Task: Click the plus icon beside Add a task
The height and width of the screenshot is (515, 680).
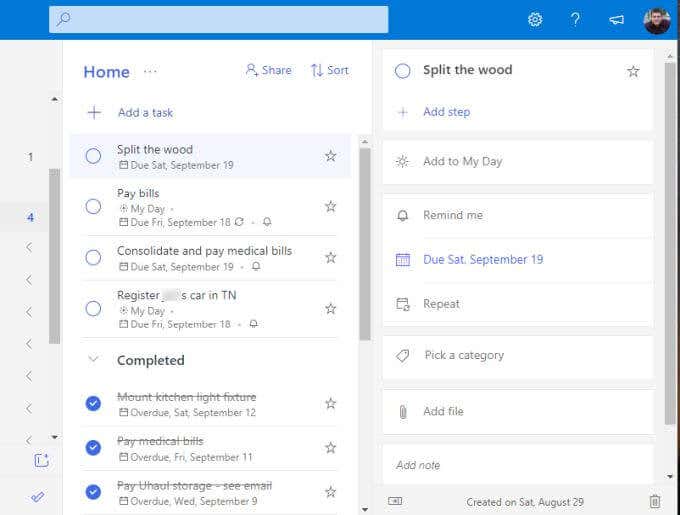Action: 94,113
